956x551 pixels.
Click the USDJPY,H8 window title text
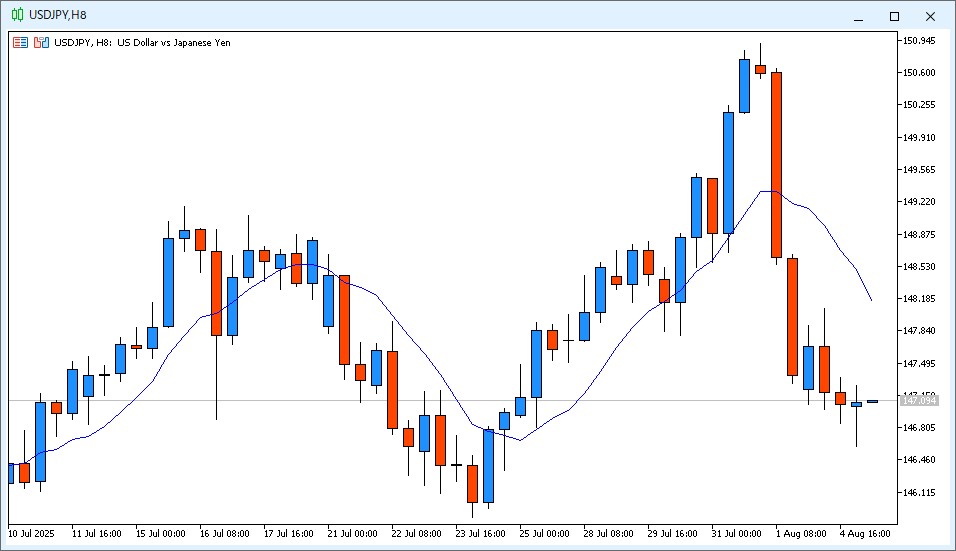coord(58,15)
